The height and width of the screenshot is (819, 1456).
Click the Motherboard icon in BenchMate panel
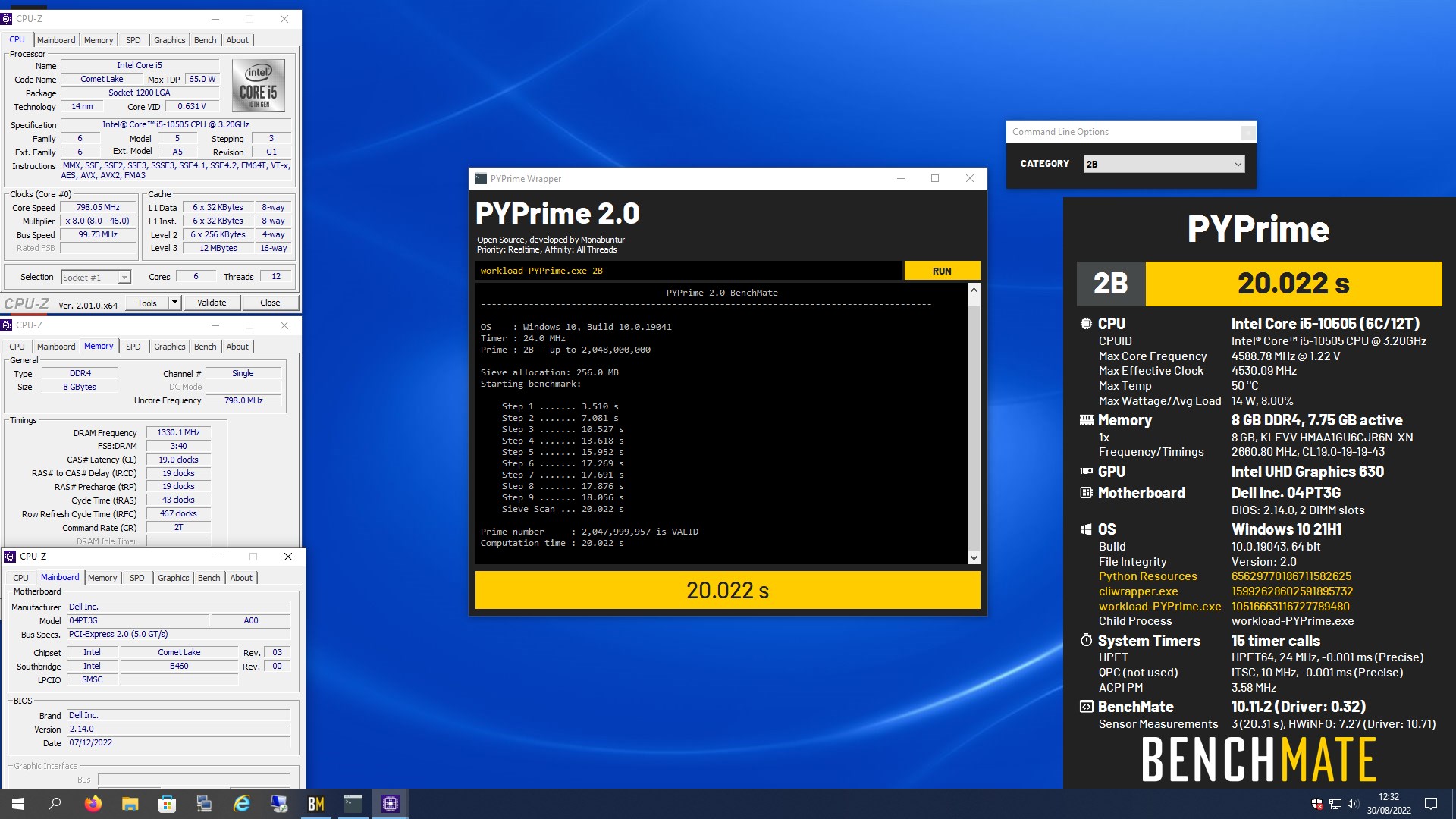pyautogui.click(x=1086, y=493)
